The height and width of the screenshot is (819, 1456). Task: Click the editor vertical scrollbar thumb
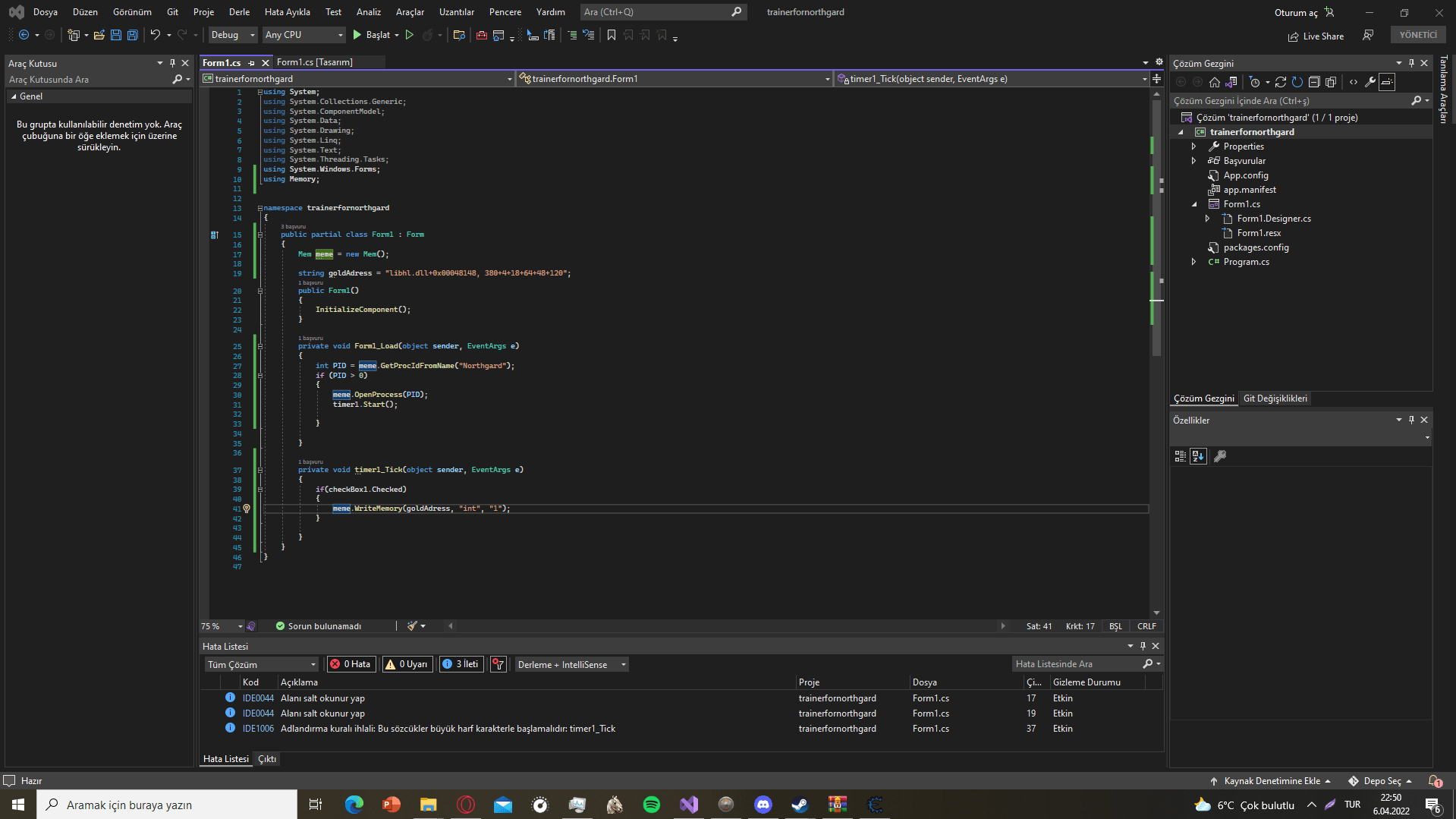coord(1156,228)
